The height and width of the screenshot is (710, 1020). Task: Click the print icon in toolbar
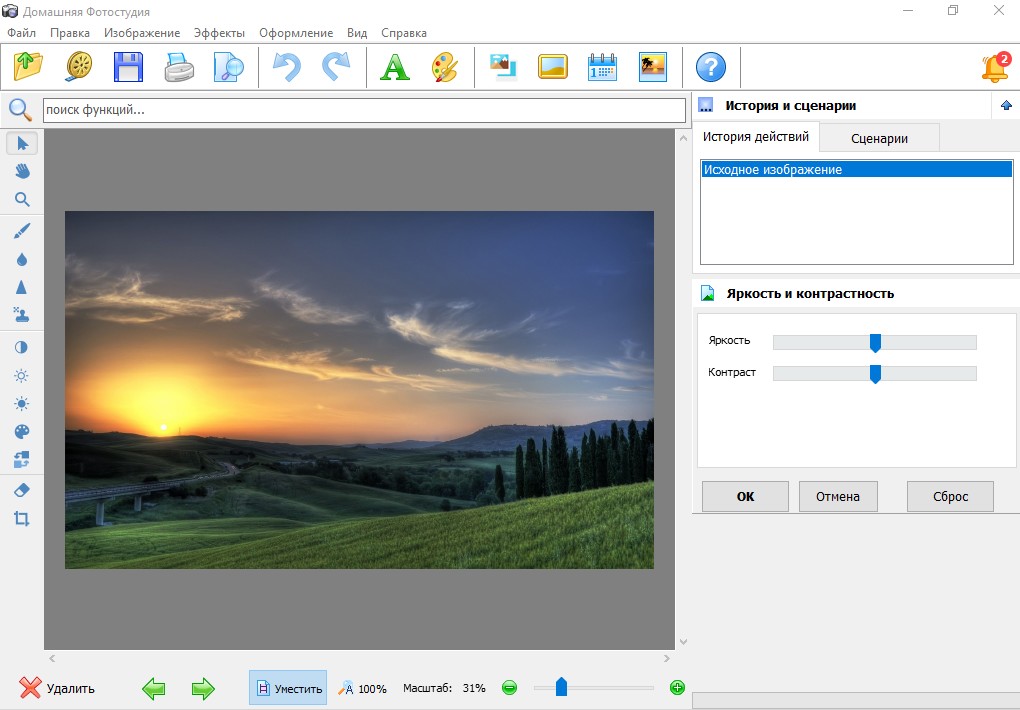pyautogui.click(x=179, y=67)
